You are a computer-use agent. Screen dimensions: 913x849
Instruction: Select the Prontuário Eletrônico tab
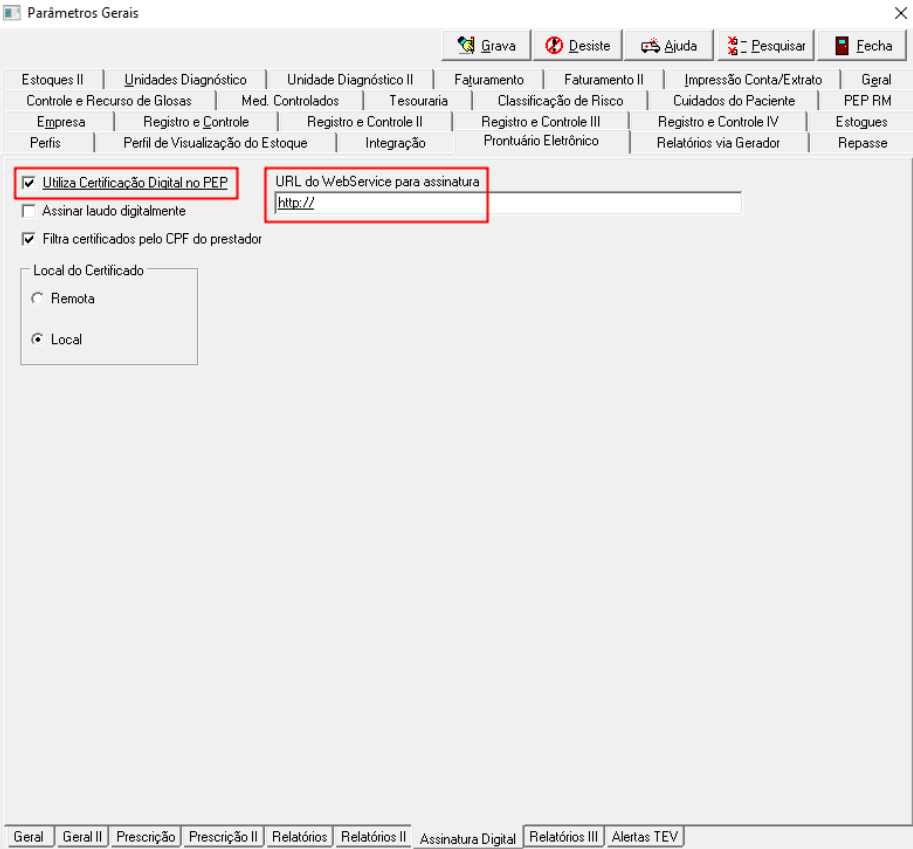click(x=541, y=141)
